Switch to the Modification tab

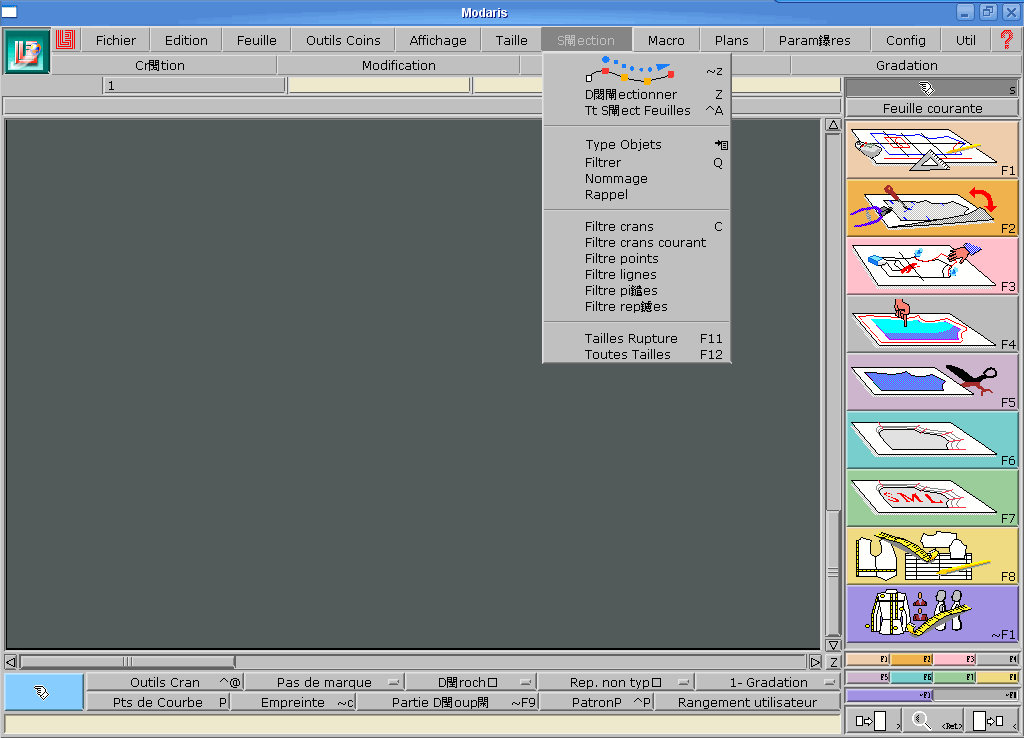pyautogui.click(x=398, y=65)
